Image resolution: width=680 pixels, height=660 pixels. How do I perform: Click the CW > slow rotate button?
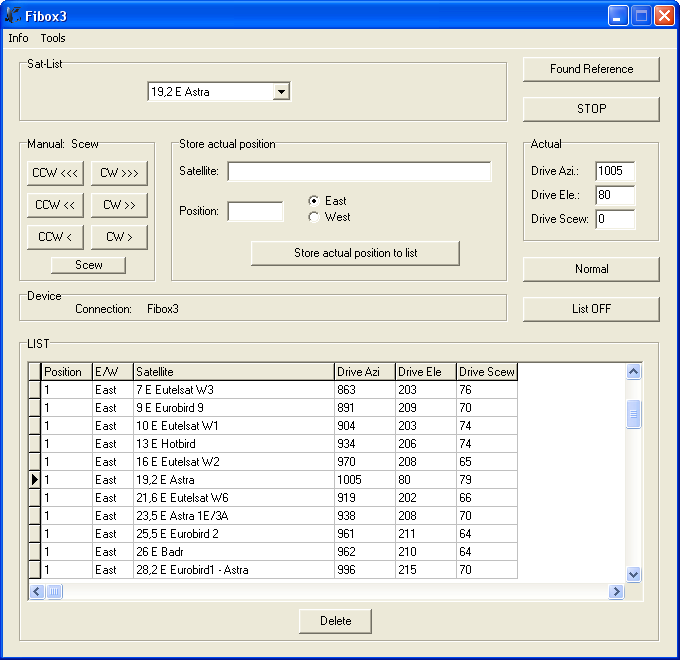coord(119,237)
